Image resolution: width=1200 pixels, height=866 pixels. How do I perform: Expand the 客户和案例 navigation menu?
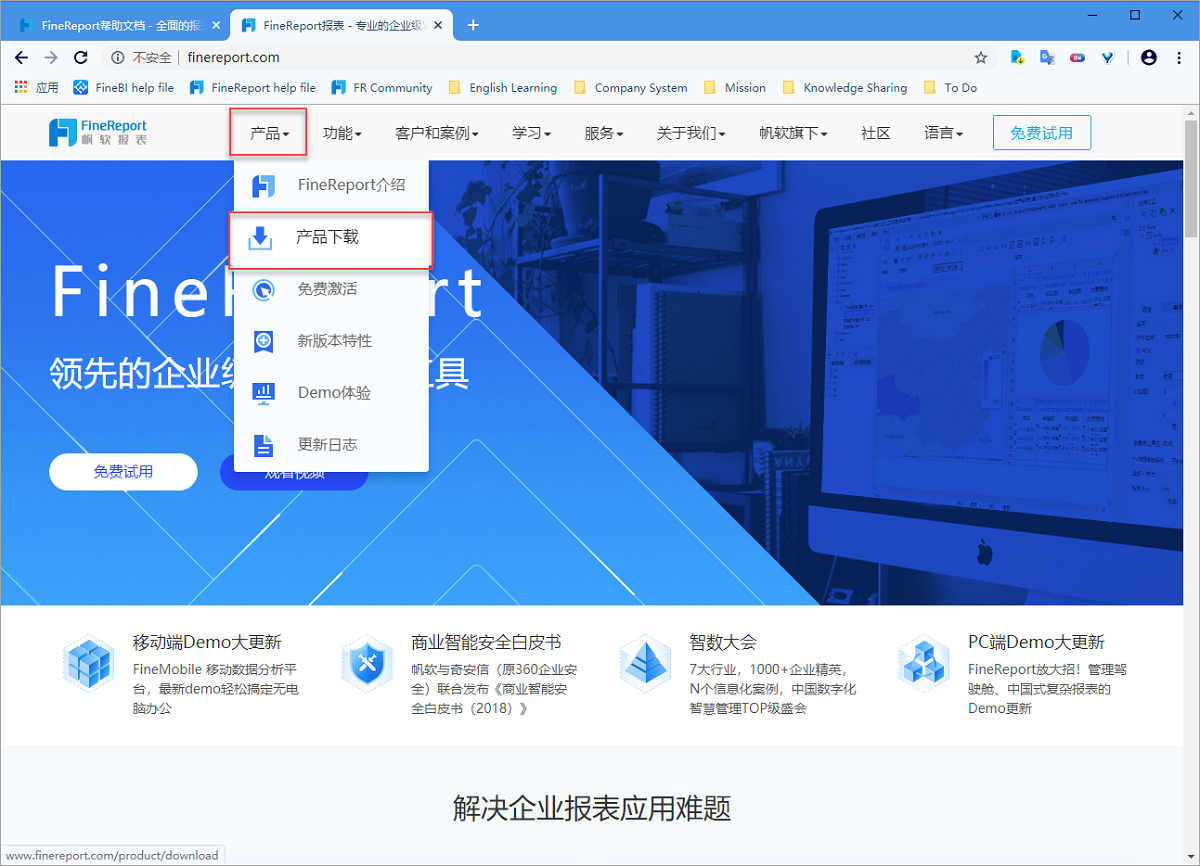point(437,133)
